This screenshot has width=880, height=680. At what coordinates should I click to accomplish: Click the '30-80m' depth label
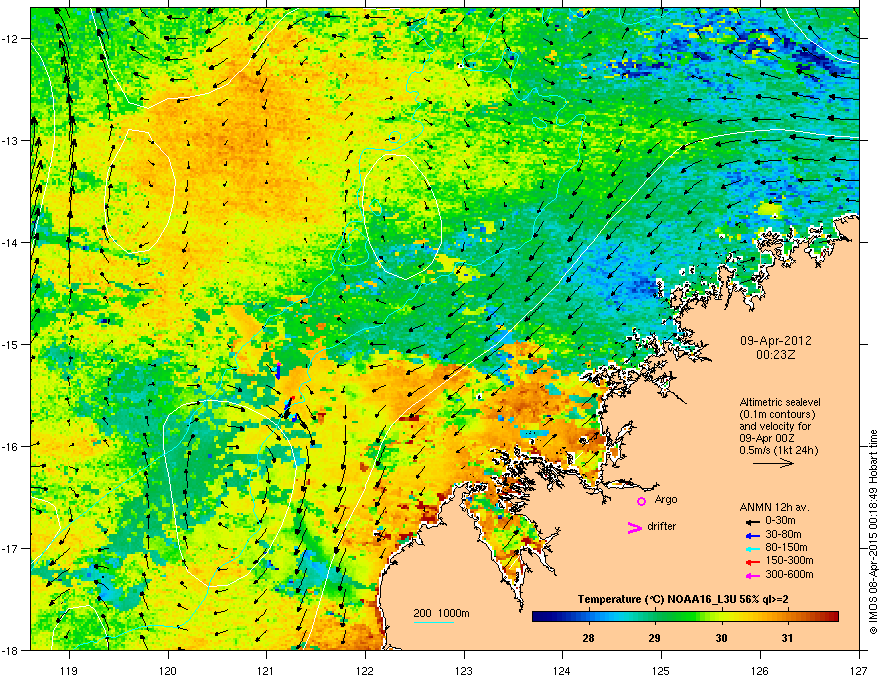click(783, 535)
